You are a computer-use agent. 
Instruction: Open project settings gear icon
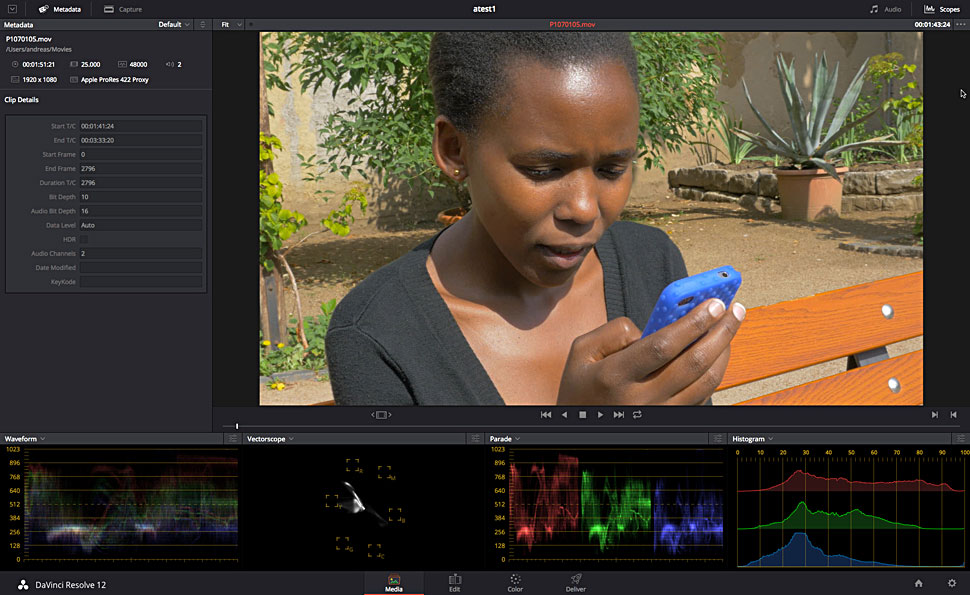click(951, 583)
